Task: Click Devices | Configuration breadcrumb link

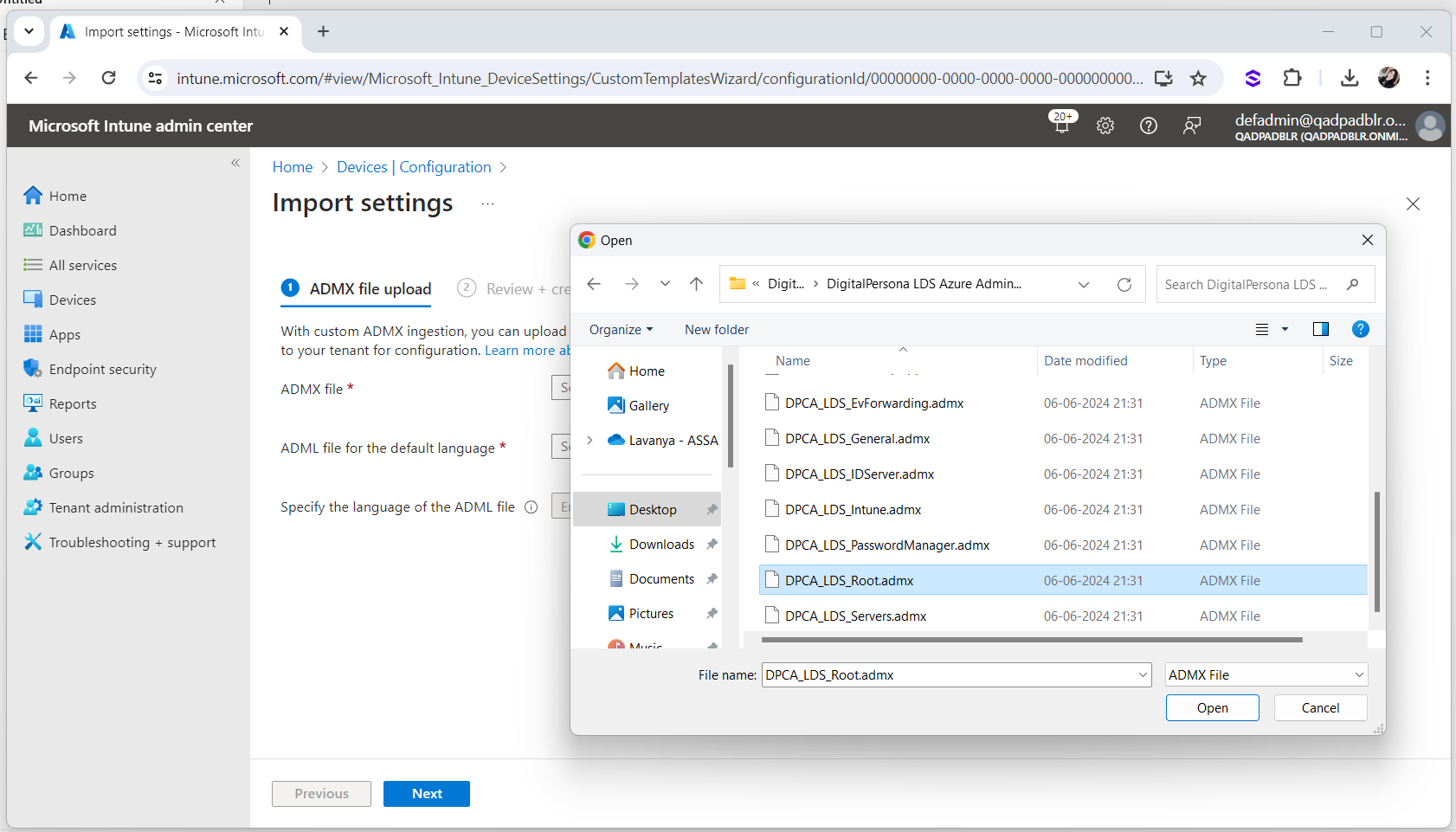Action: click(414, 167)
